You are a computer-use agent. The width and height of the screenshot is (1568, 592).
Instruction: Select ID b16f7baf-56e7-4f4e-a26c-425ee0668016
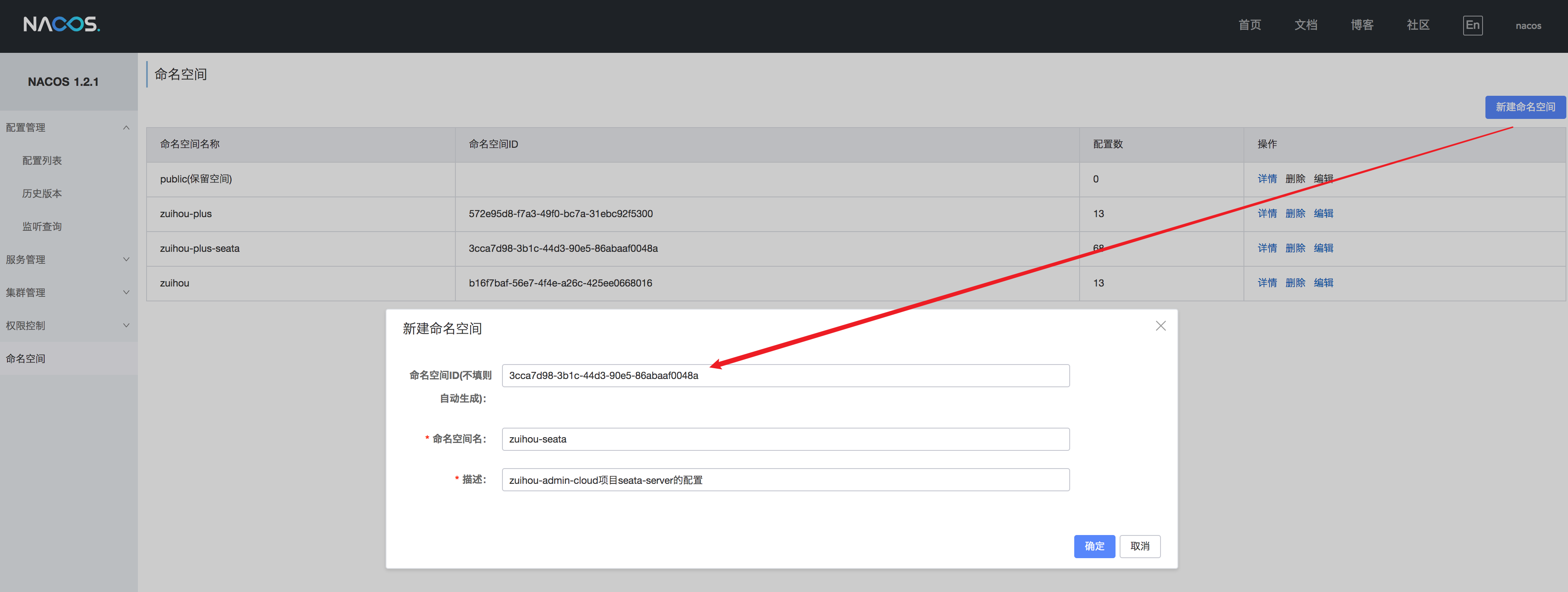pyautogui.click(x=560, y=283)
